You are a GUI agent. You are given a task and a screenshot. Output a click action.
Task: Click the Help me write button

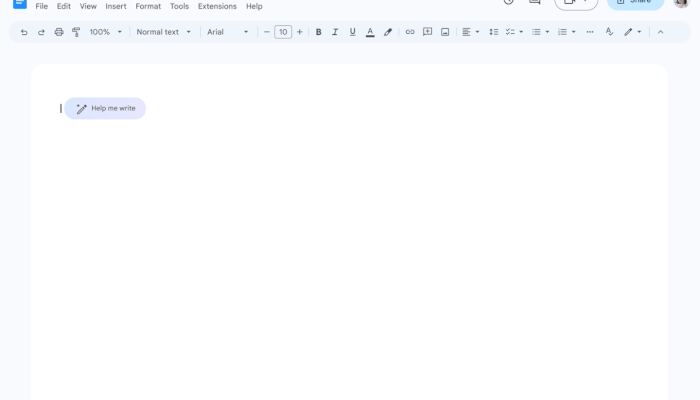coord(105,108)
